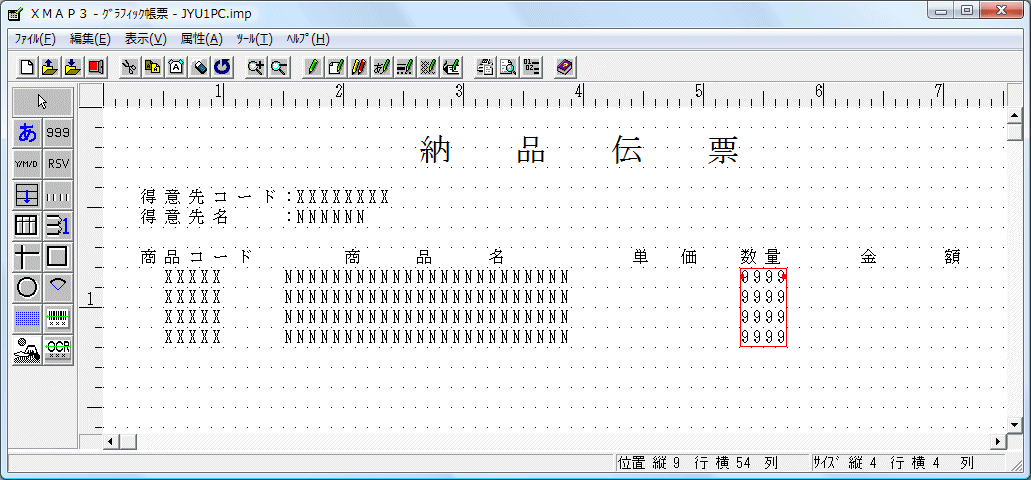Click the zoom in magnifier icon
The height and width of the screenshot is (480, 1031).
point(256,67)
